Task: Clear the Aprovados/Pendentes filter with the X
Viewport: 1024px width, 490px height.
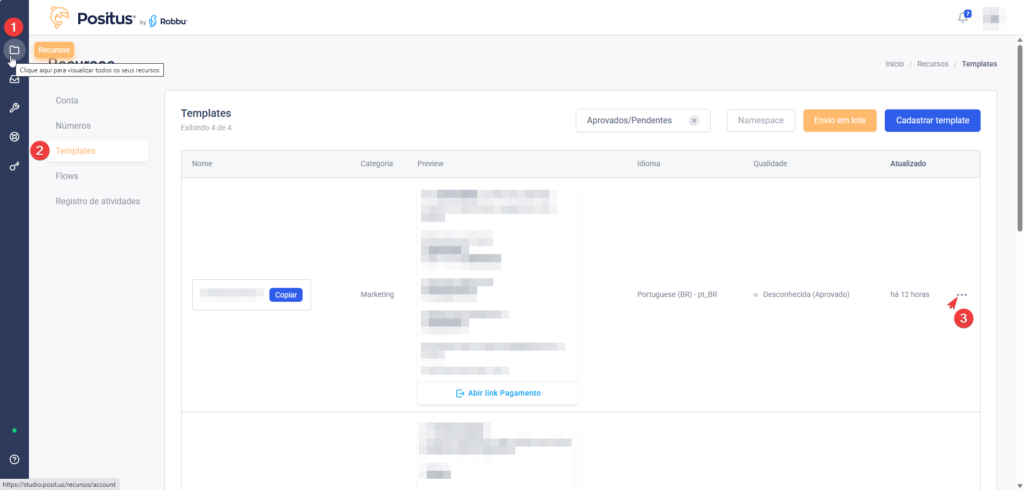Action: (694, 121)
